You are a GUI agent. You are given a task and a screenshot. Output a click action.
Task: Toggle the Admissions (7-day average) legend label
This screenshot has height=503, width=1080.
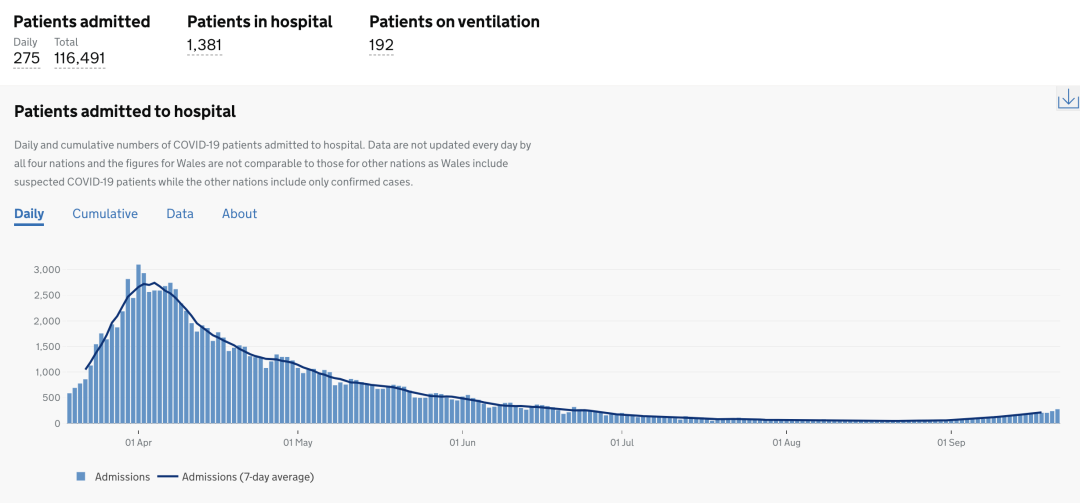[x=248, y=477]
